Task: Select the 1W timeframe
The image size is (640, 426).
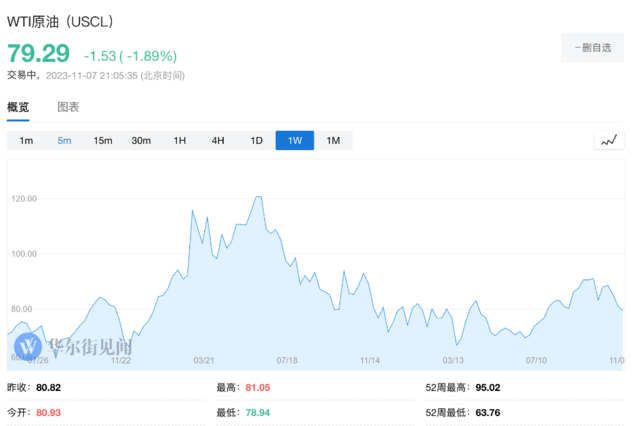Action: [295, 141]
